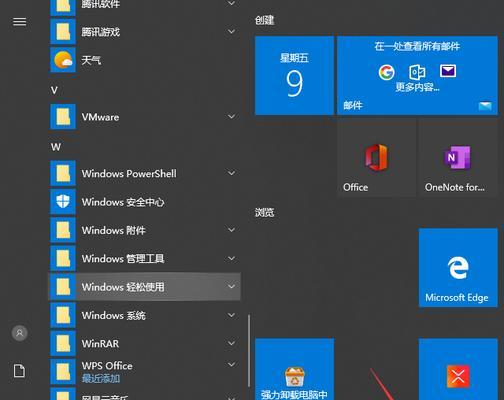The height and width of the screenshot is (400, 504).
Task: Click the 天气 text label
Action: click(x=91, y=60)
